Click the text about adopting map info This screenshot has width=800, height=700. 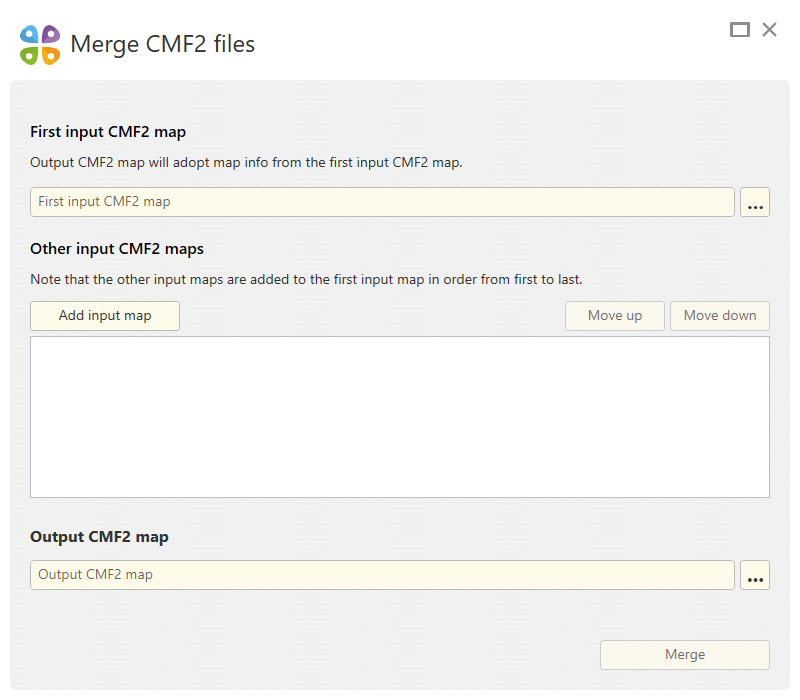coord(246,163)
